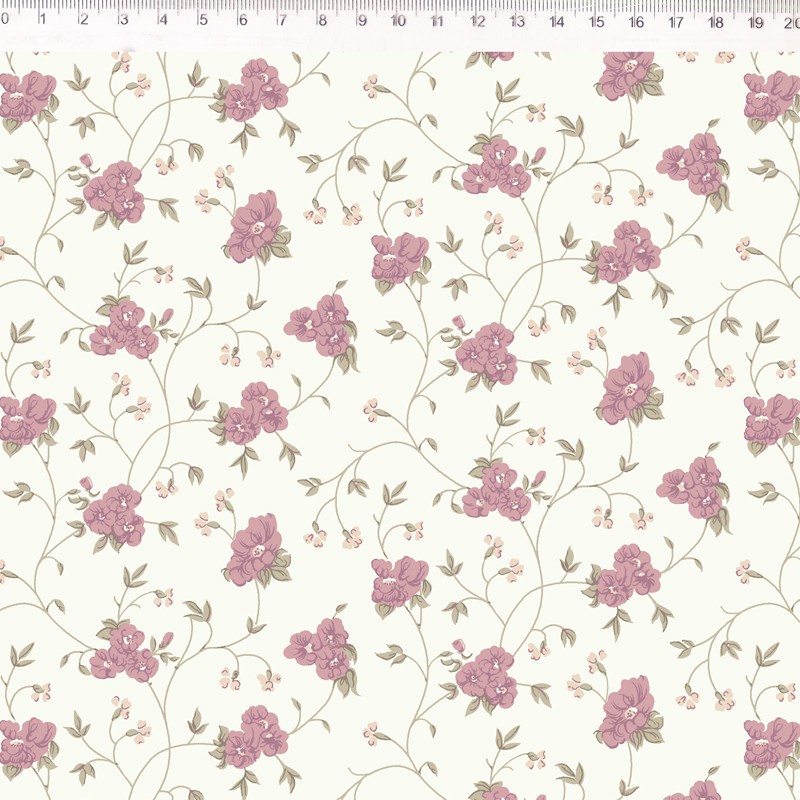Click the number 15 on the ruler
The image size is (800, 800).
tap(596, 20)
